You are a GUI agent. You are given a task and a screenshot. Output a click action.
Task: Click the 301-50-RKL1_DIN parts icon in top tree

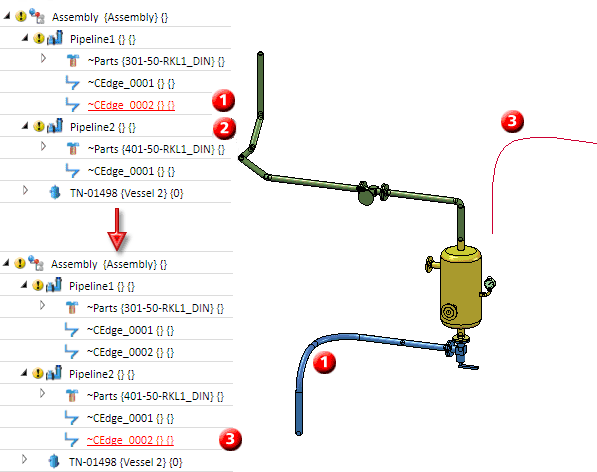pos(72,61)
